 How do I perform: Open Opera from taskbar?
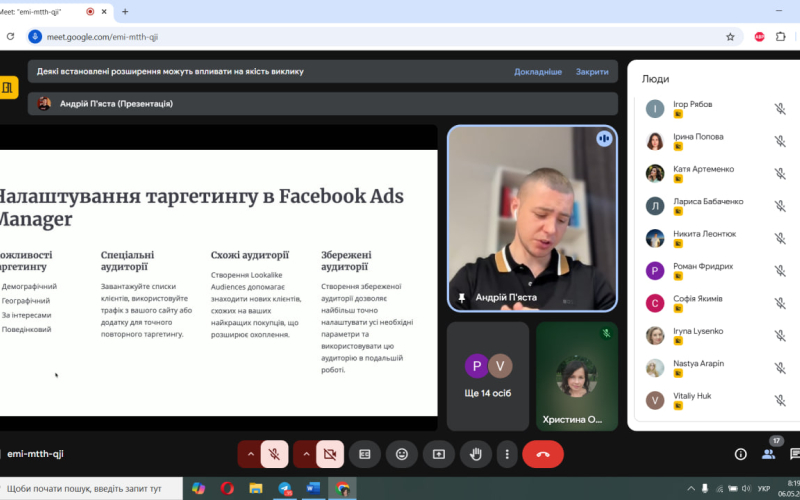pyautogui.click(x=227, y=488)
